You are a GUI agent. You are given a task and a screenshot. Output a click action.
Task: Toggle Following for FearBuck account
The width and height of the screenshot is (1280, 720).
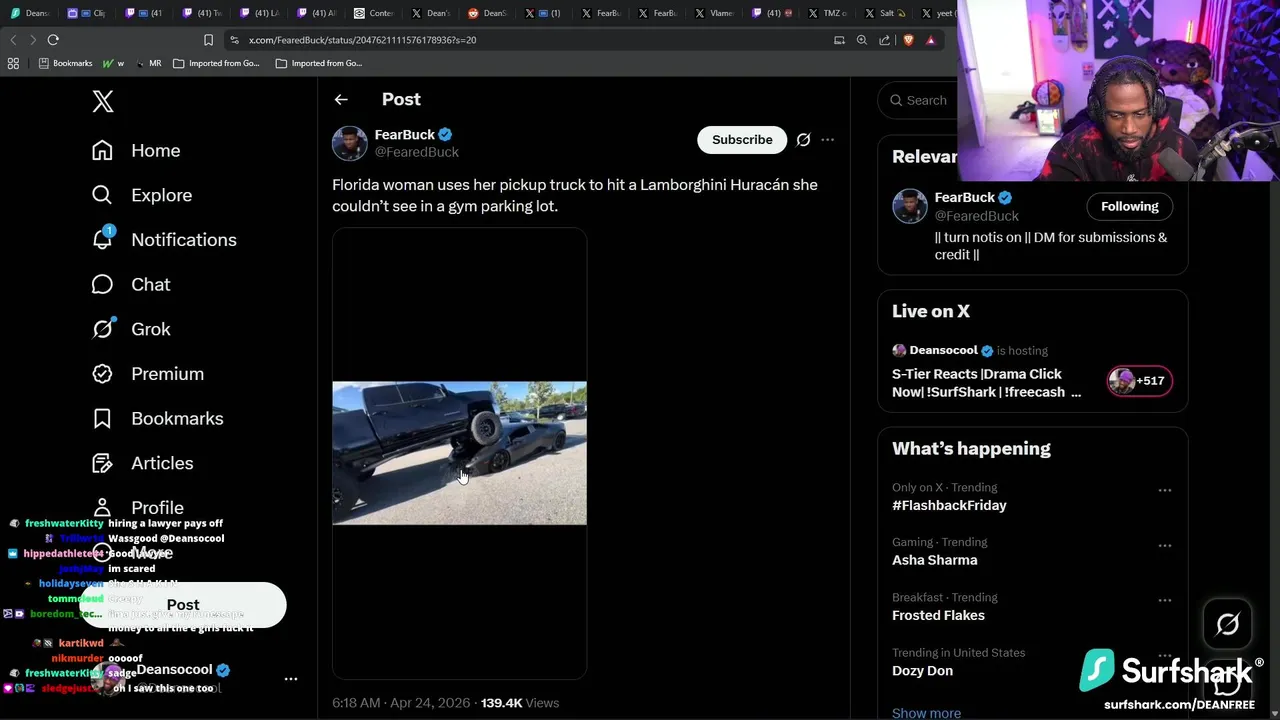[1129, 207]
